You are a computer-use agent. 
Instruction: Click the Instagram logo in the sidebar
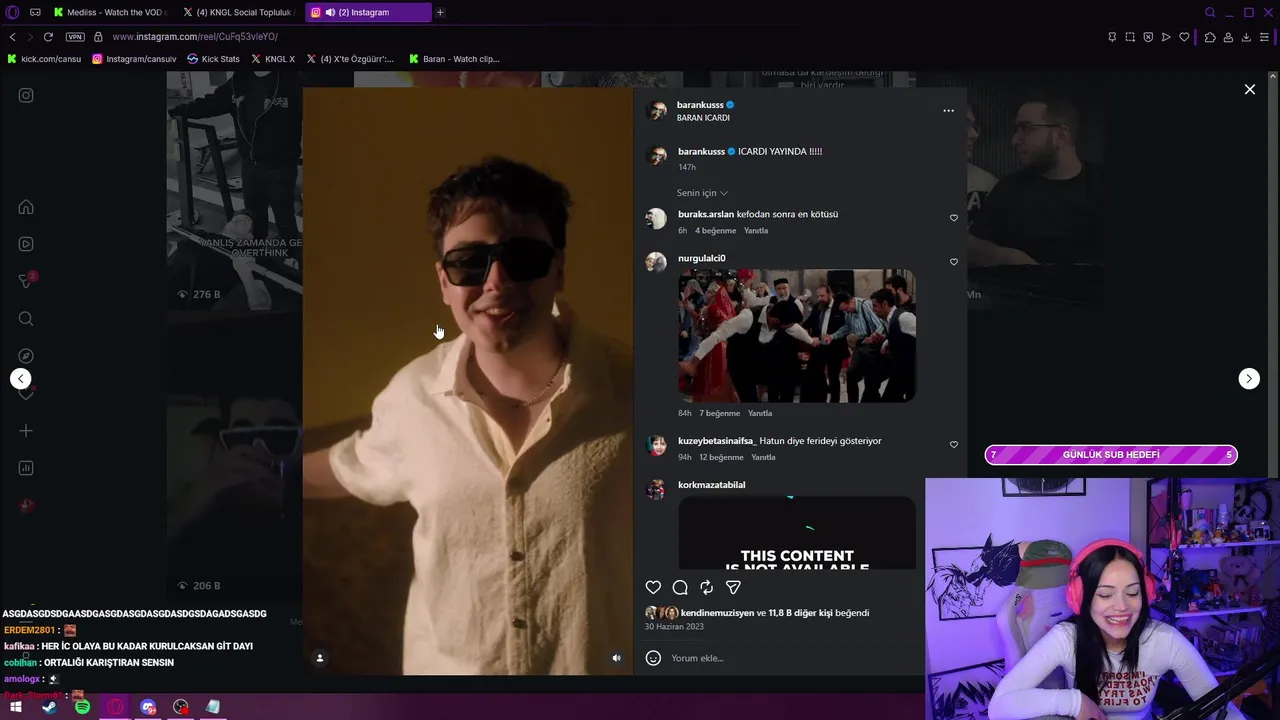[x=26, y=95]
